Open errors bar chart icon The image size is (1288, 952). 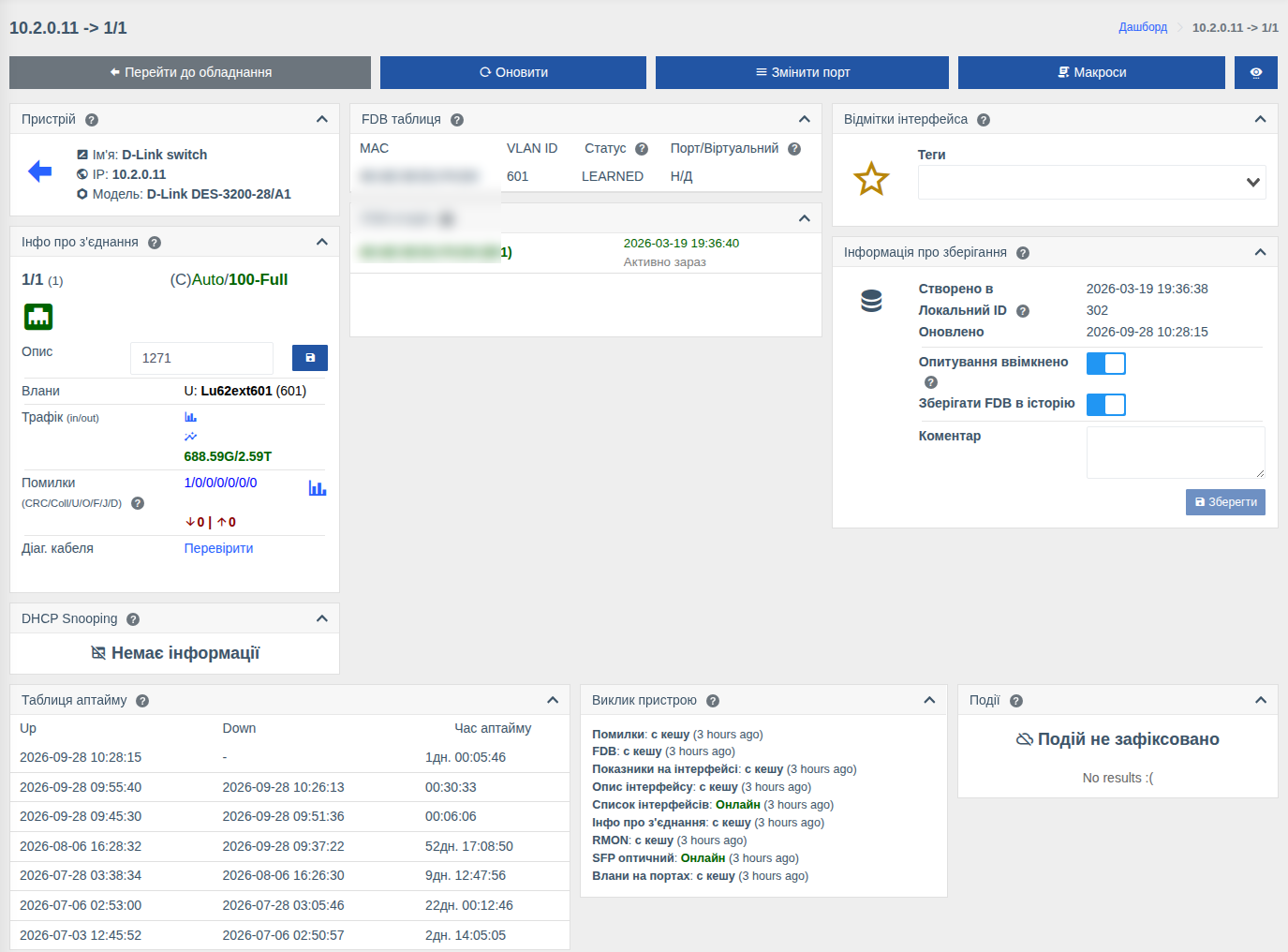318,488
